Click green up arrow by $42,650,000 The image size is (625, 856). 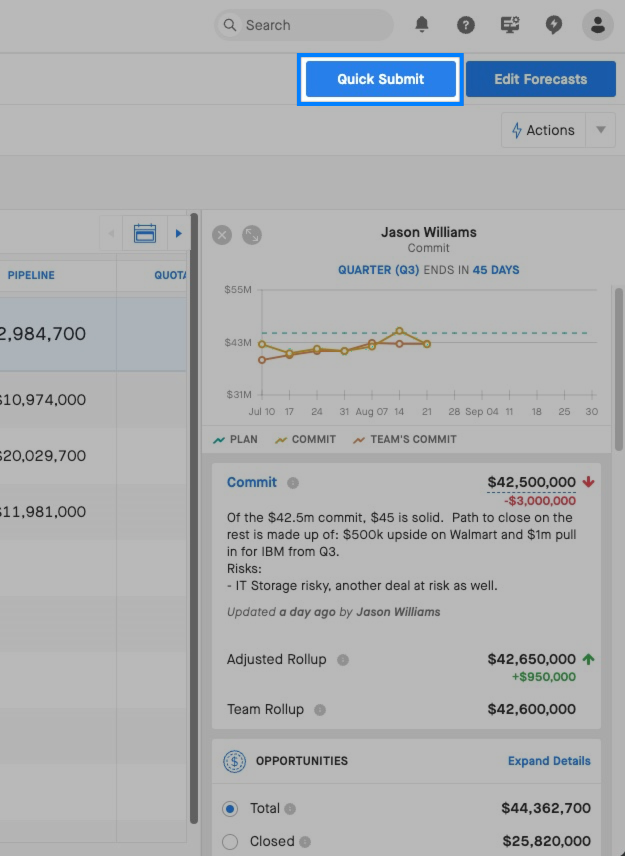coord(588,659)
